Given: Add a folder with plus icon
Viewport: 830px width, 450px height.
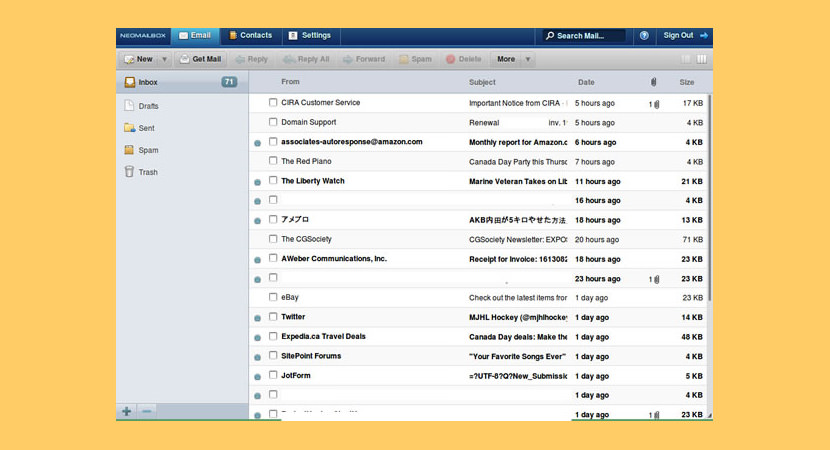Looking at the screenshot, I should (127, 411).
